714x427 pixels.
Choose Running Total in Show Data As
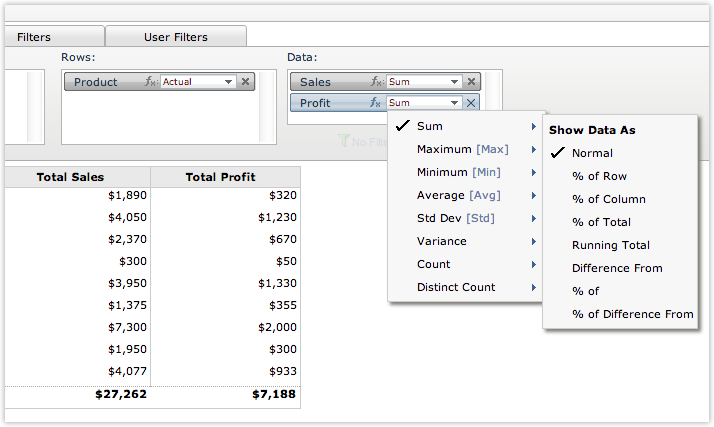point(610,245)
